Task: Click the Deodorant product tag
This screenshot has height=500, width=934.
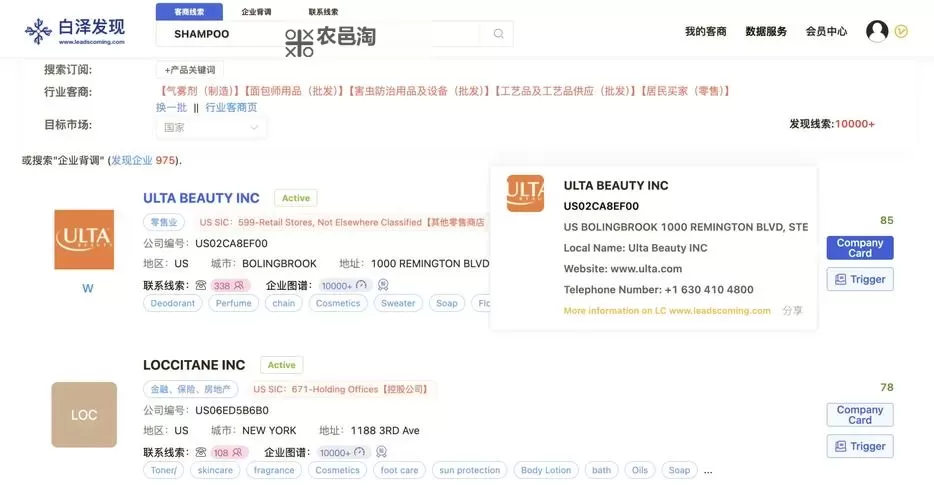Action: point(173,303)
